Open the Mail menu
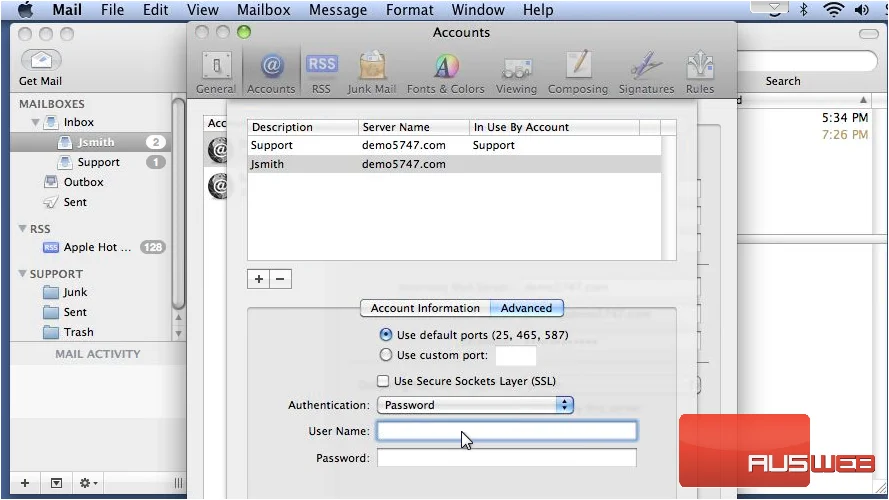 click(x=67, y=10)
